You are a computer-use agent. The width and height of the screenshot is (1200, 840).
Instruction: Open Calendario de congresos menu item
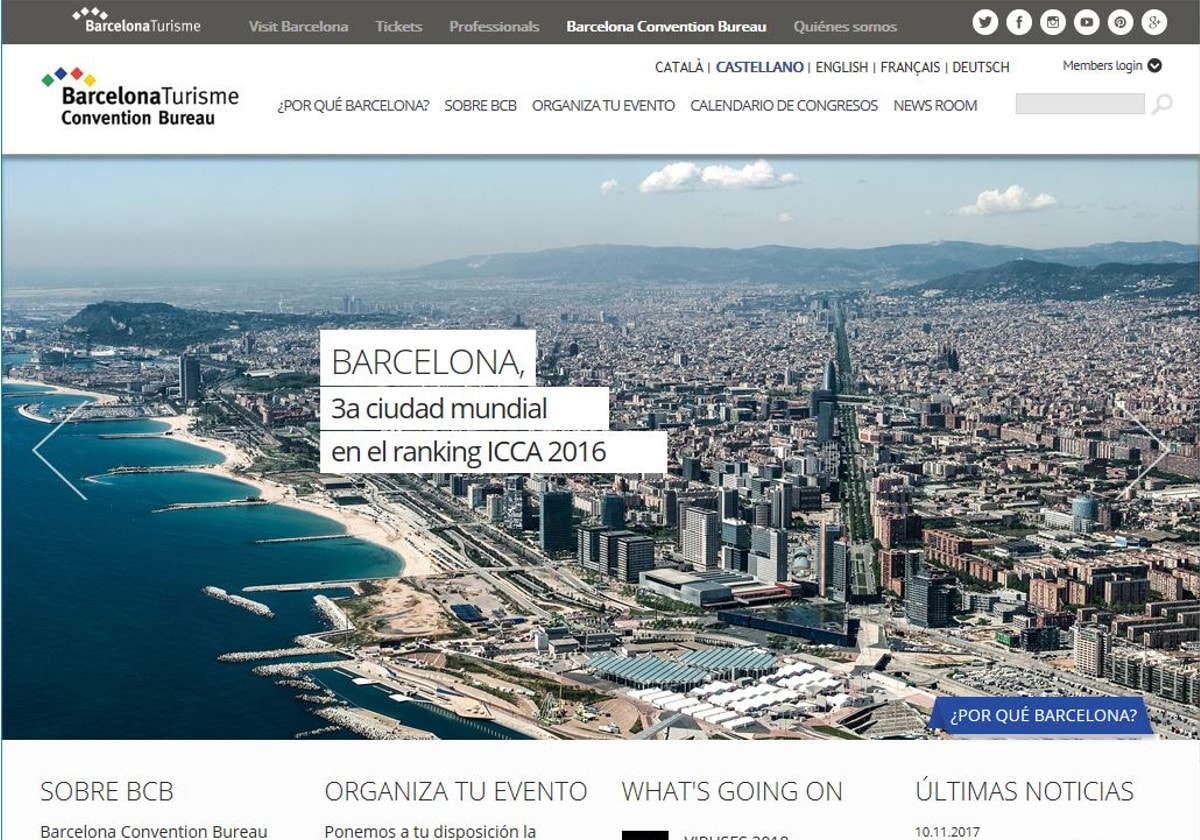click(784, 105)
